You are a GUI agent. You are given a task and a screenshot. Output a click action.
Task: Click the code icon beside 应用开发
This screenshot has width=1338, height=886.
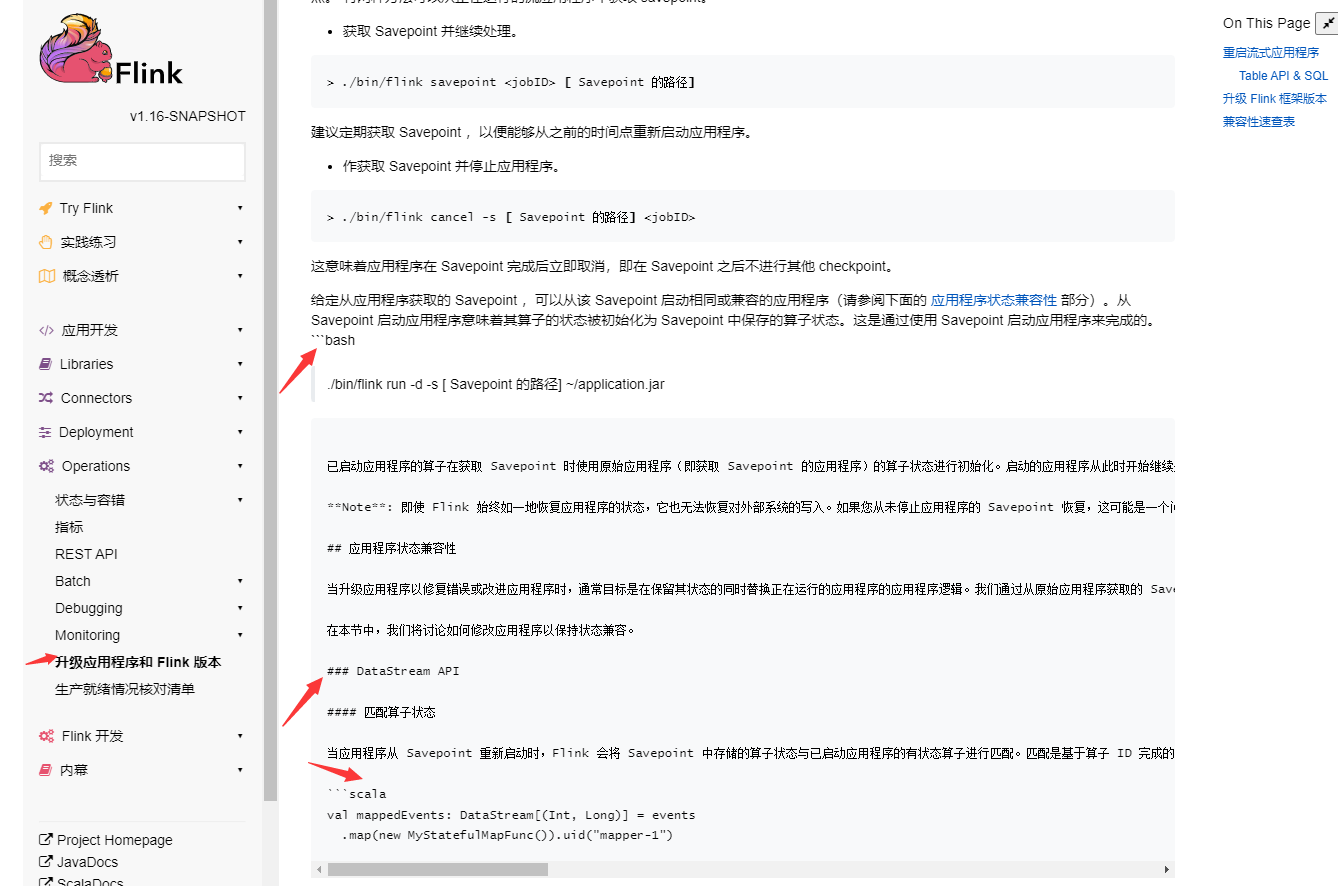coord(47,330)
